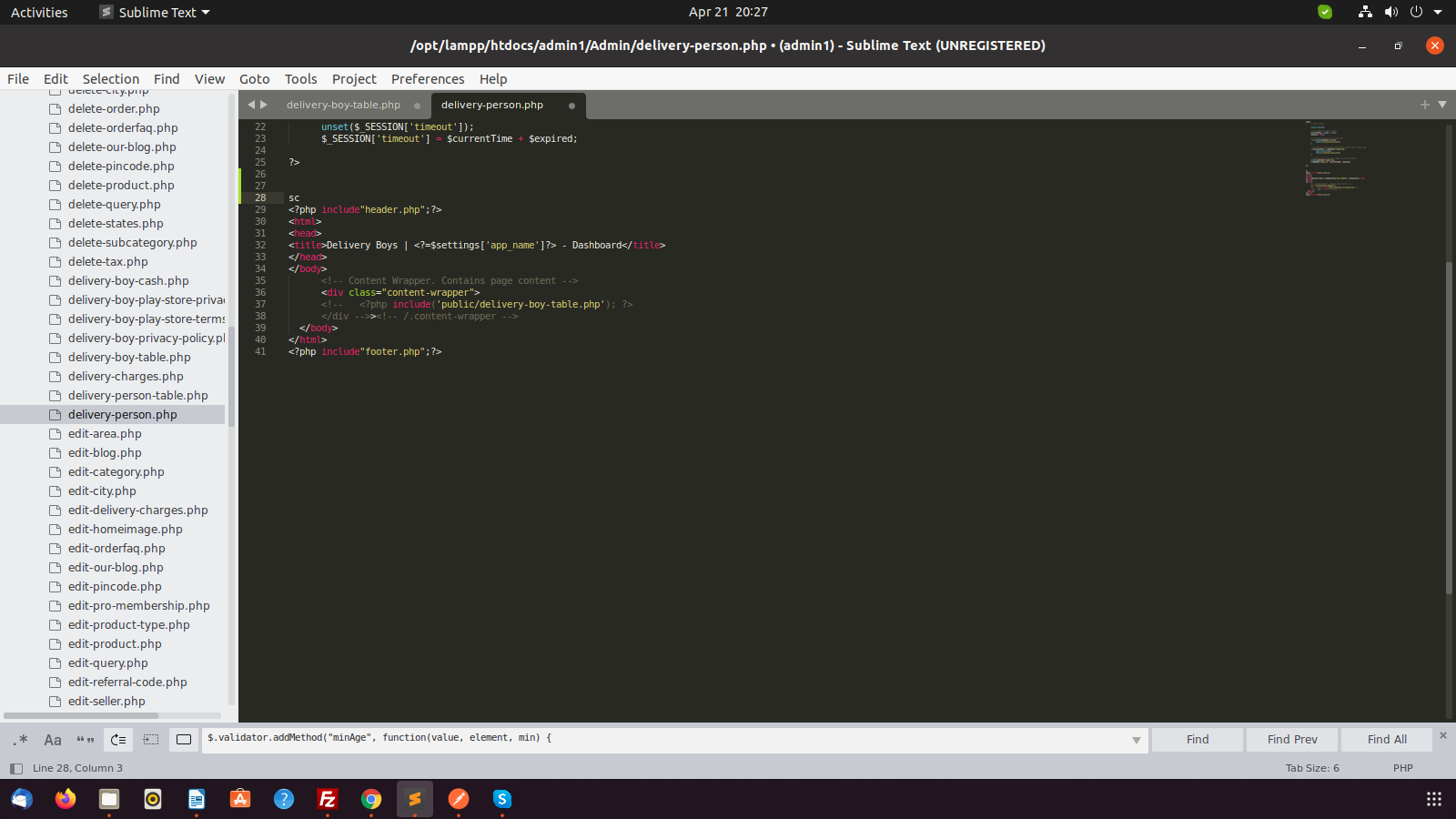
Task: Open the tab list dropdown arrow
Action: [1442, 105]
